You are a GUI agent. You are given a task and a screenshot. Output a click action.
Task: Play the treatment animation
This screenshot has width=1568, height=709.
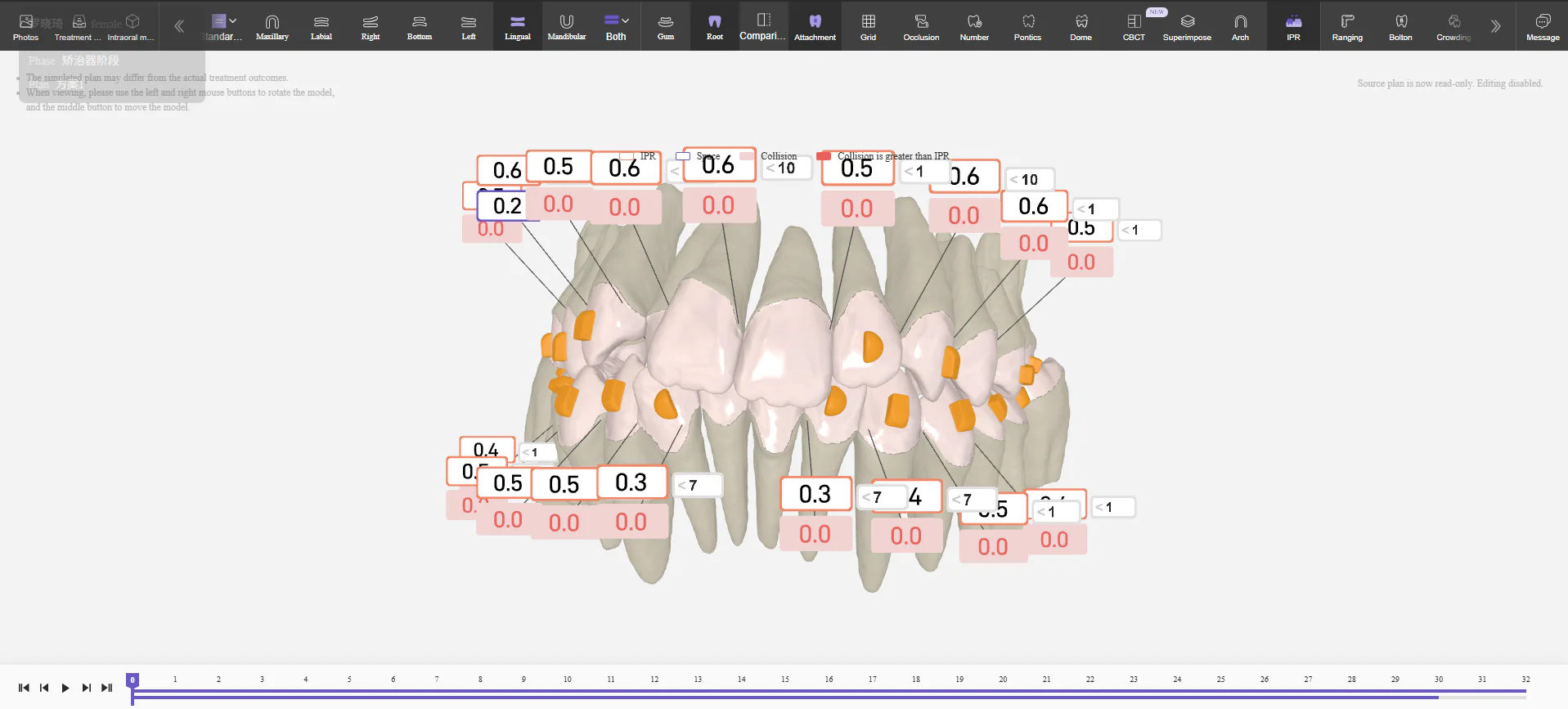[65, 688]
